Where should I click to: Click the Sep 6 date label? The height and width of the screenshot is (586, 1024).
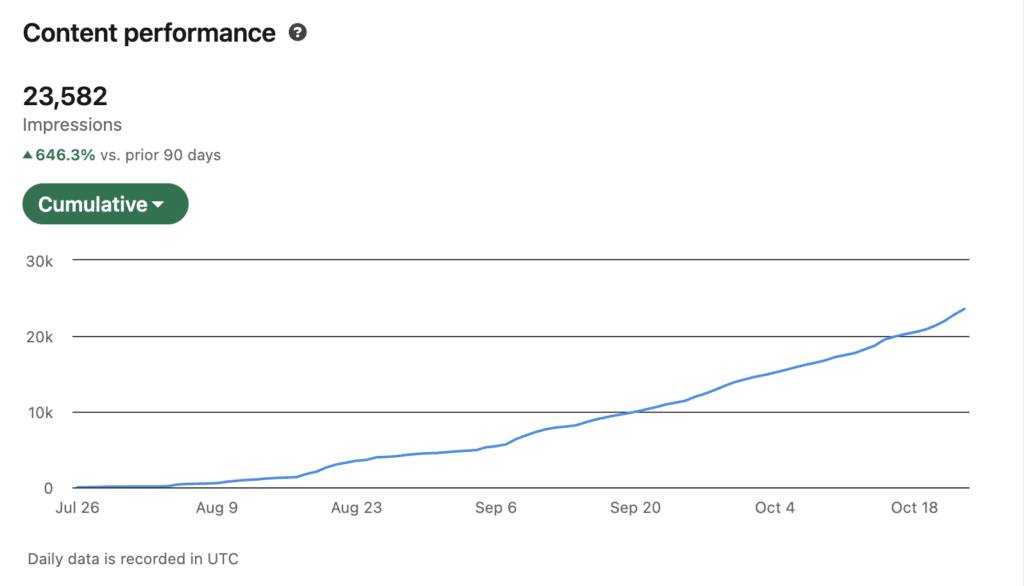pos(496,508)
